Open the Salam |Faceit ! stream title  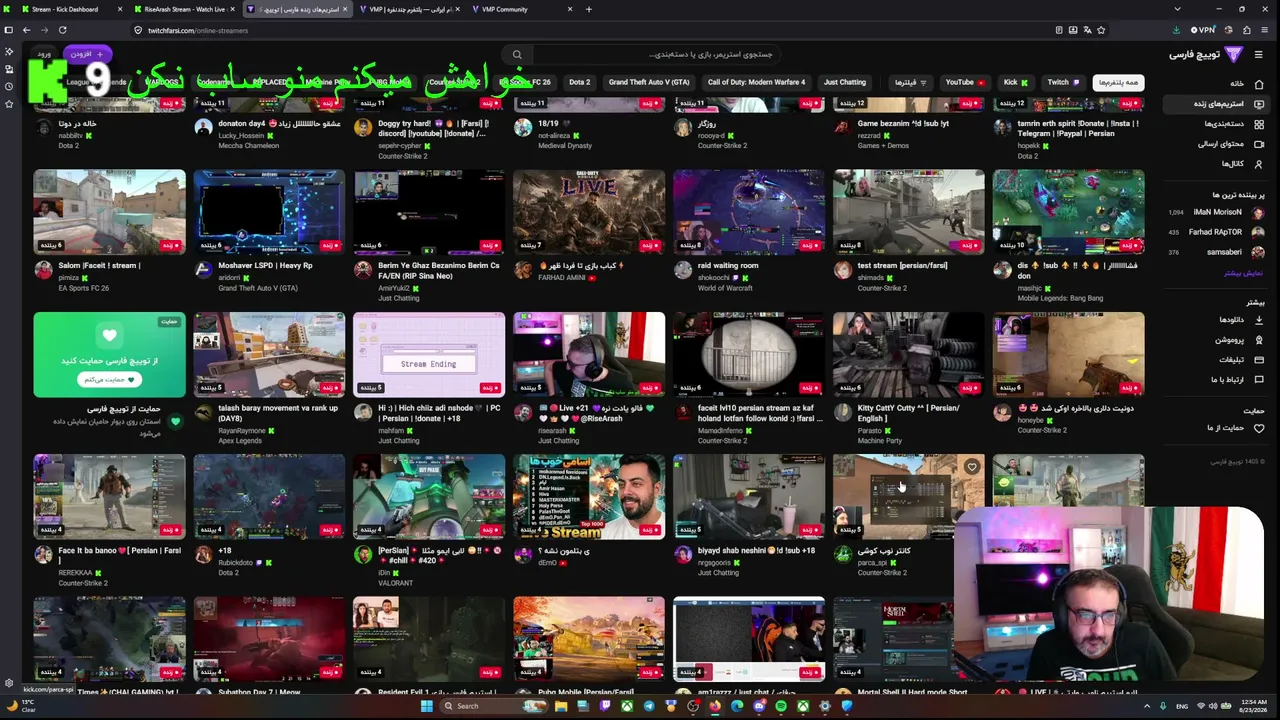pyautogui.click(x=99, y=266)
